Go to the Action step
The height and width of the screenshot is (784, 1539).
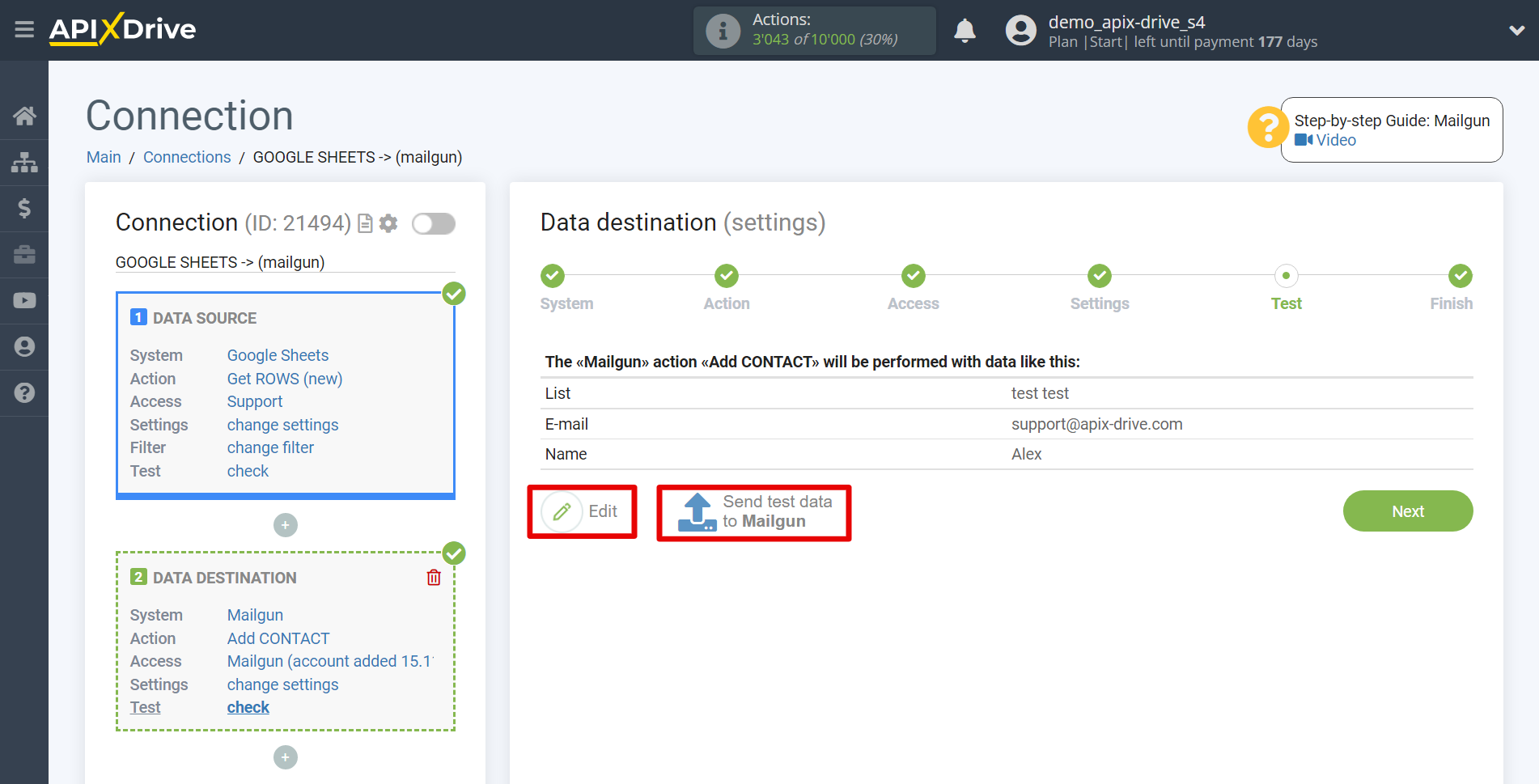coord(727,276)
